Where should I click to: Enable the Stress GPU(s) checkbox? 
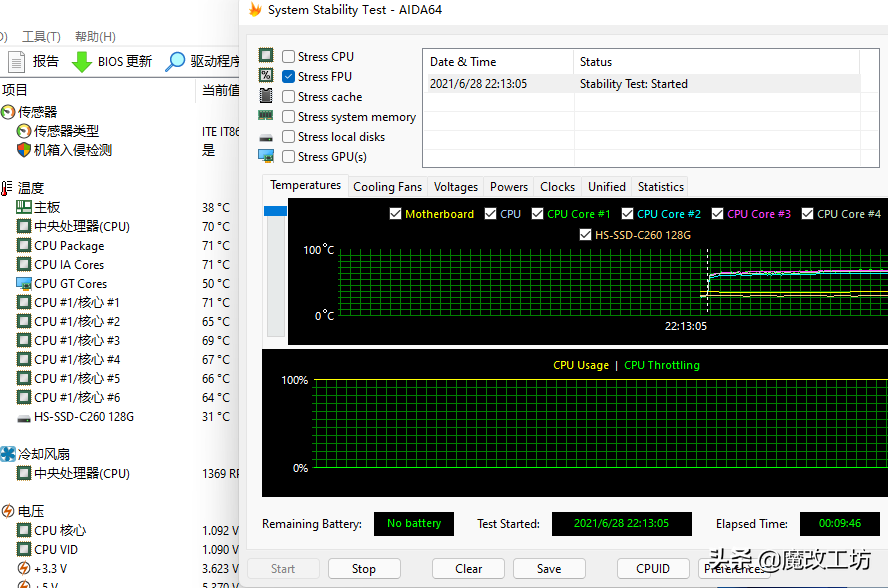(x=288, y=156)
